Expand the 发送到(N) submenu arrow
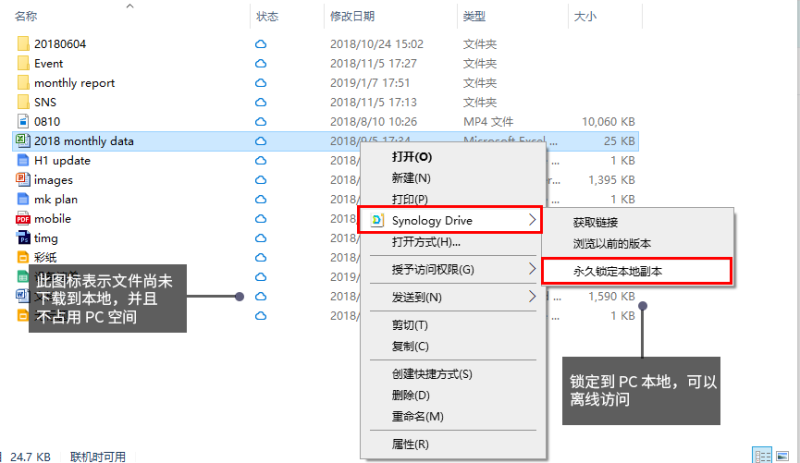 click(x=532, y=296)
